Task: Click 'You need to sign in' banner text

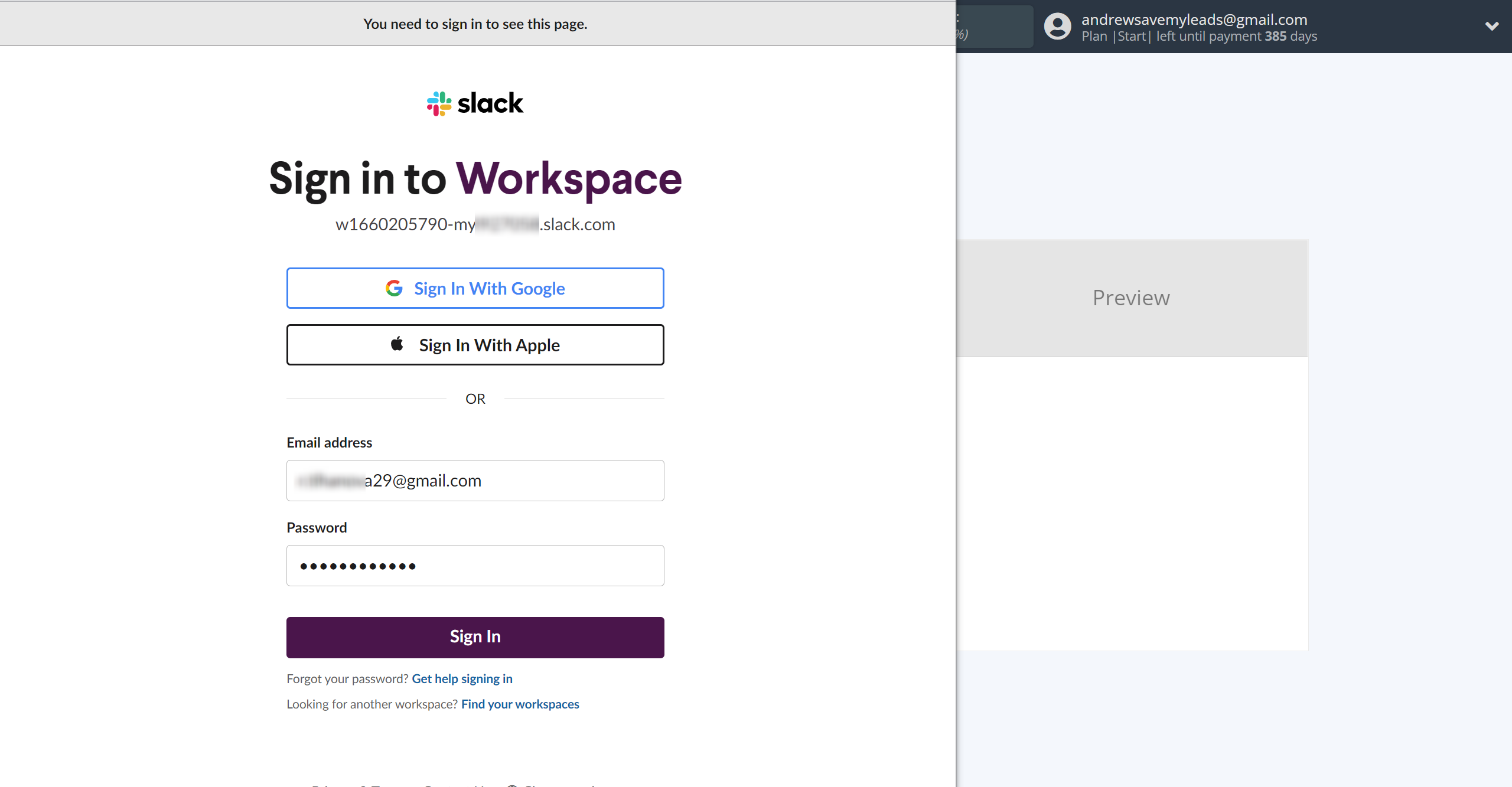Action: (x=475, y=24)
